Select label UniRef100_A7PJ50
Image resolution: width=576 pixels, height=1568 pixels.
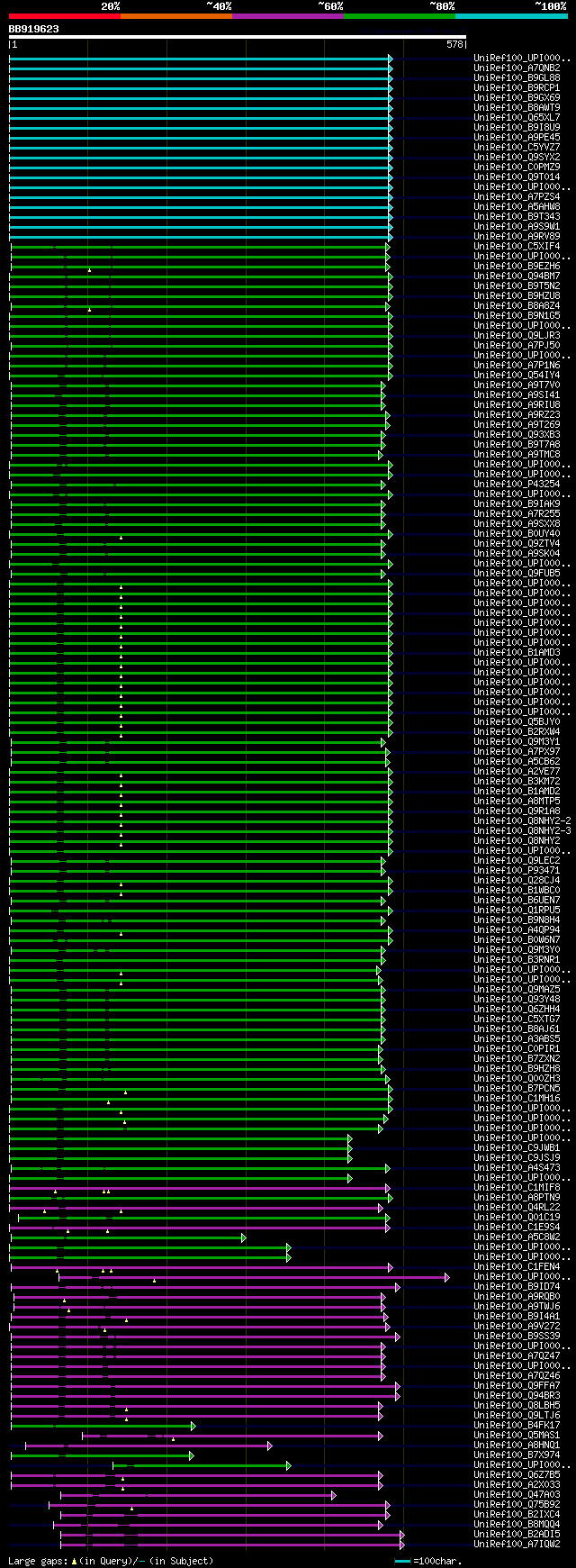click(x=517, y=345)
